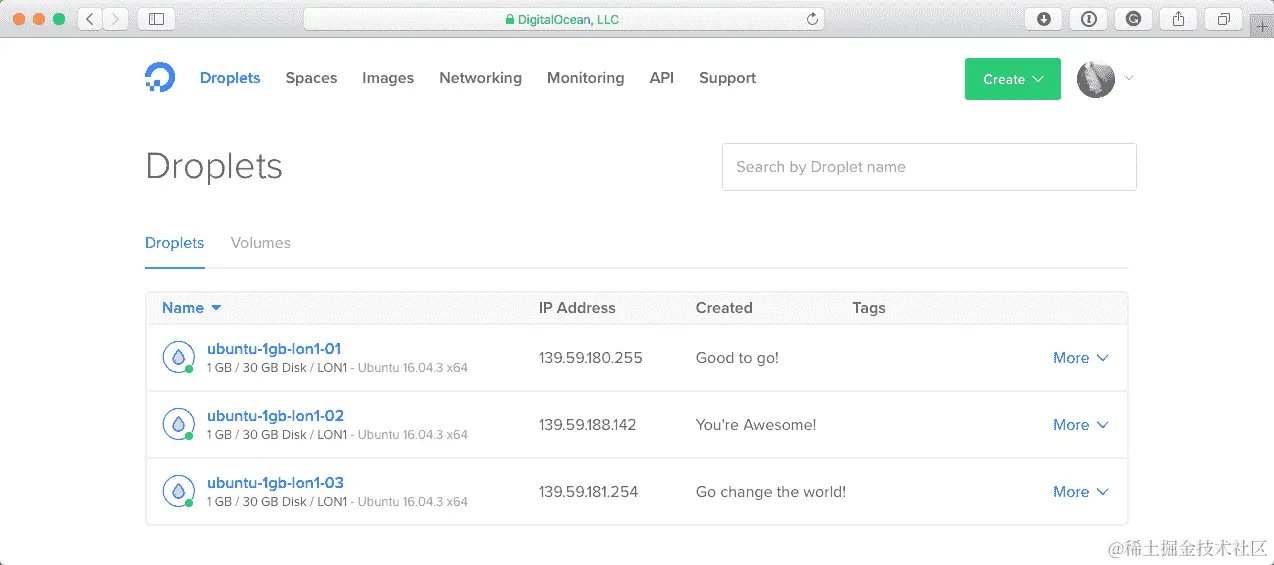
Task: Click droplet icon for ubuntu-1gb-lon1-03
Action: click(x=179, y=492)
